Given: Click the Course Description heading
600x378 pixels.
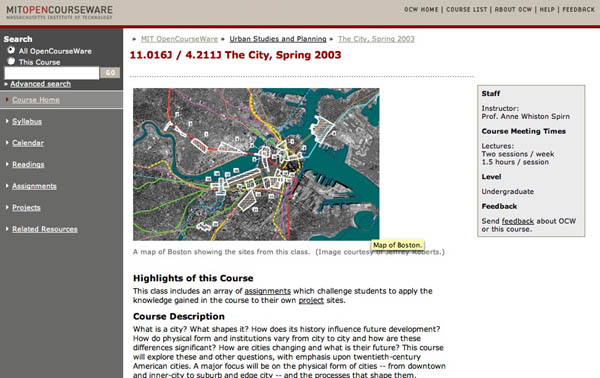Looking at the screenshot, I should point(179,316).
